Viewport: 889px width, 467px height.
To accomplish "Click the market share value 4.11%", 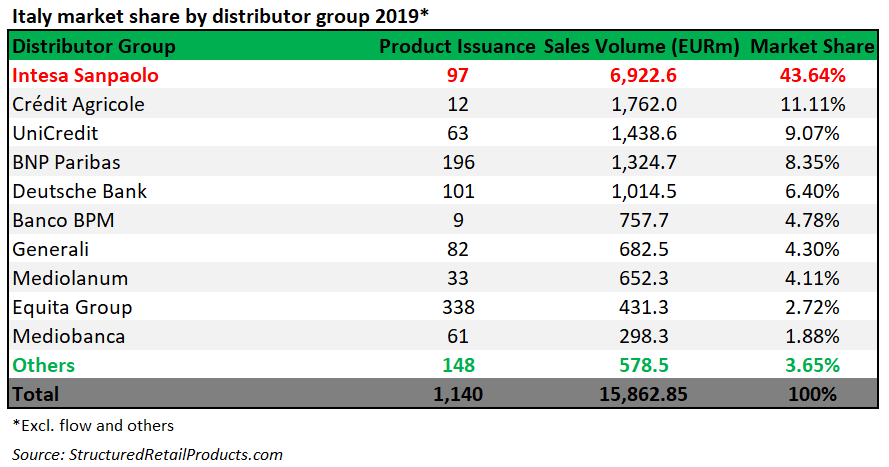I will (x=812, y=278).
